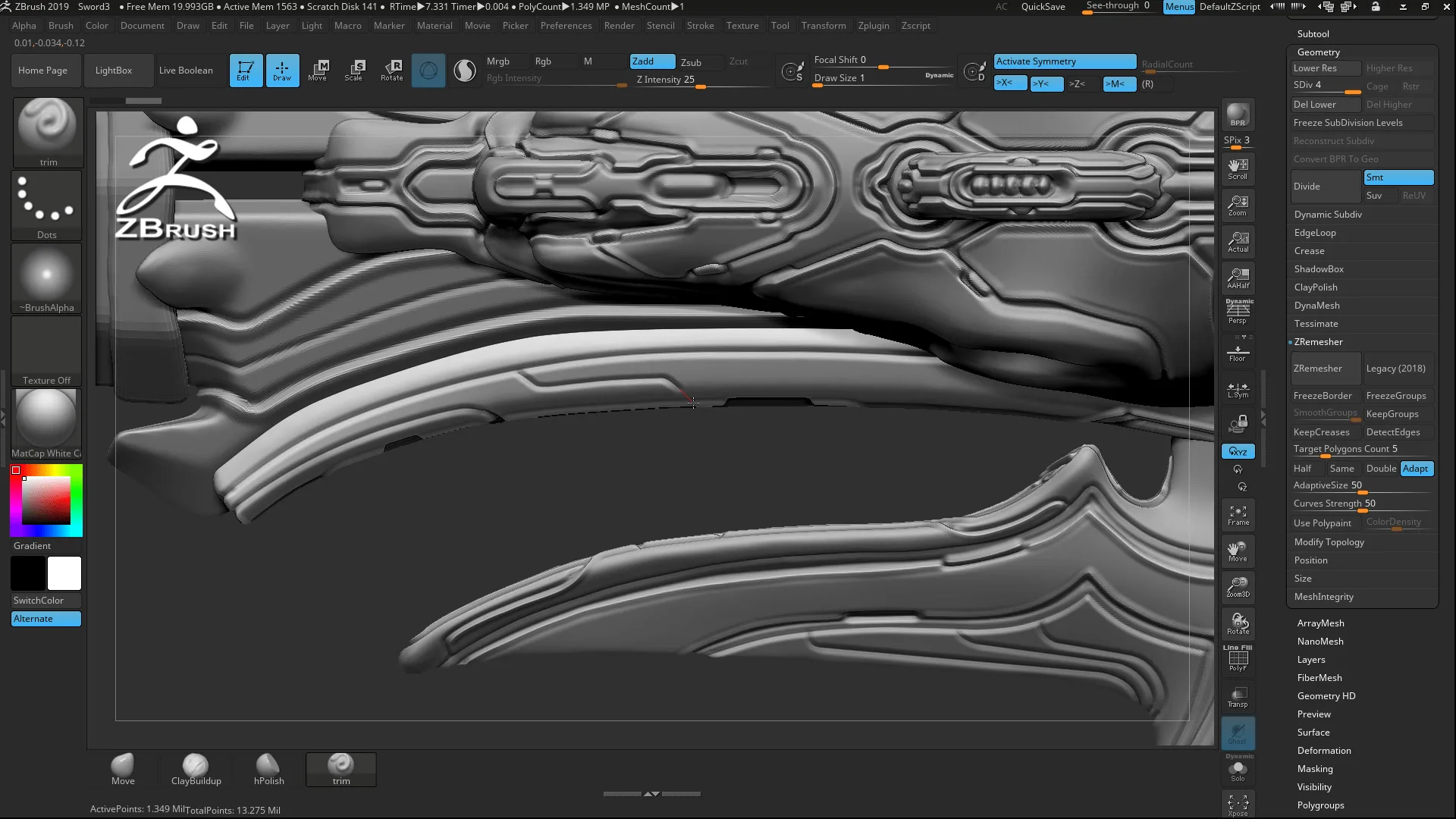1456x819 pixels.
Task: Open the Zplugin menu
Action: (873, 26)
